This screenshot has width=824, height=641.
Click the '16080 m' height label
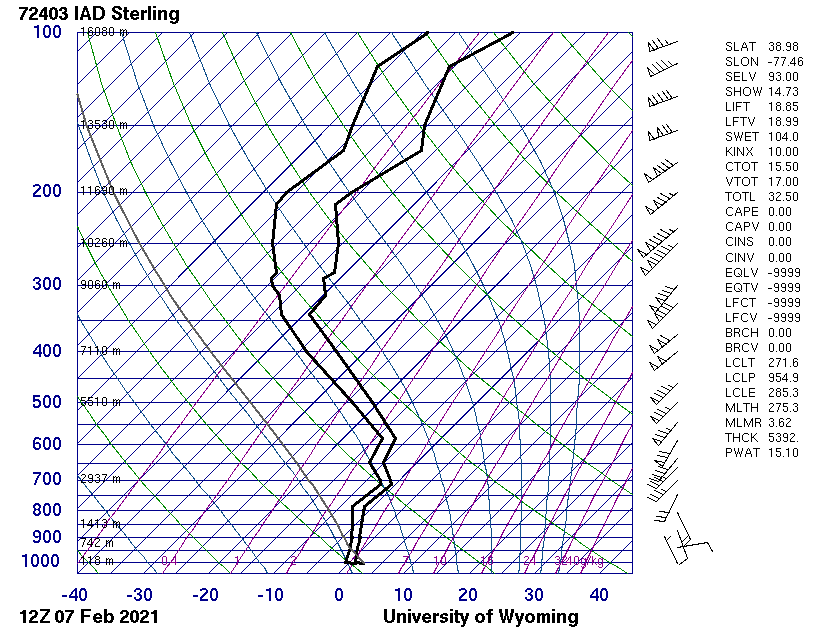click(104, 32)
